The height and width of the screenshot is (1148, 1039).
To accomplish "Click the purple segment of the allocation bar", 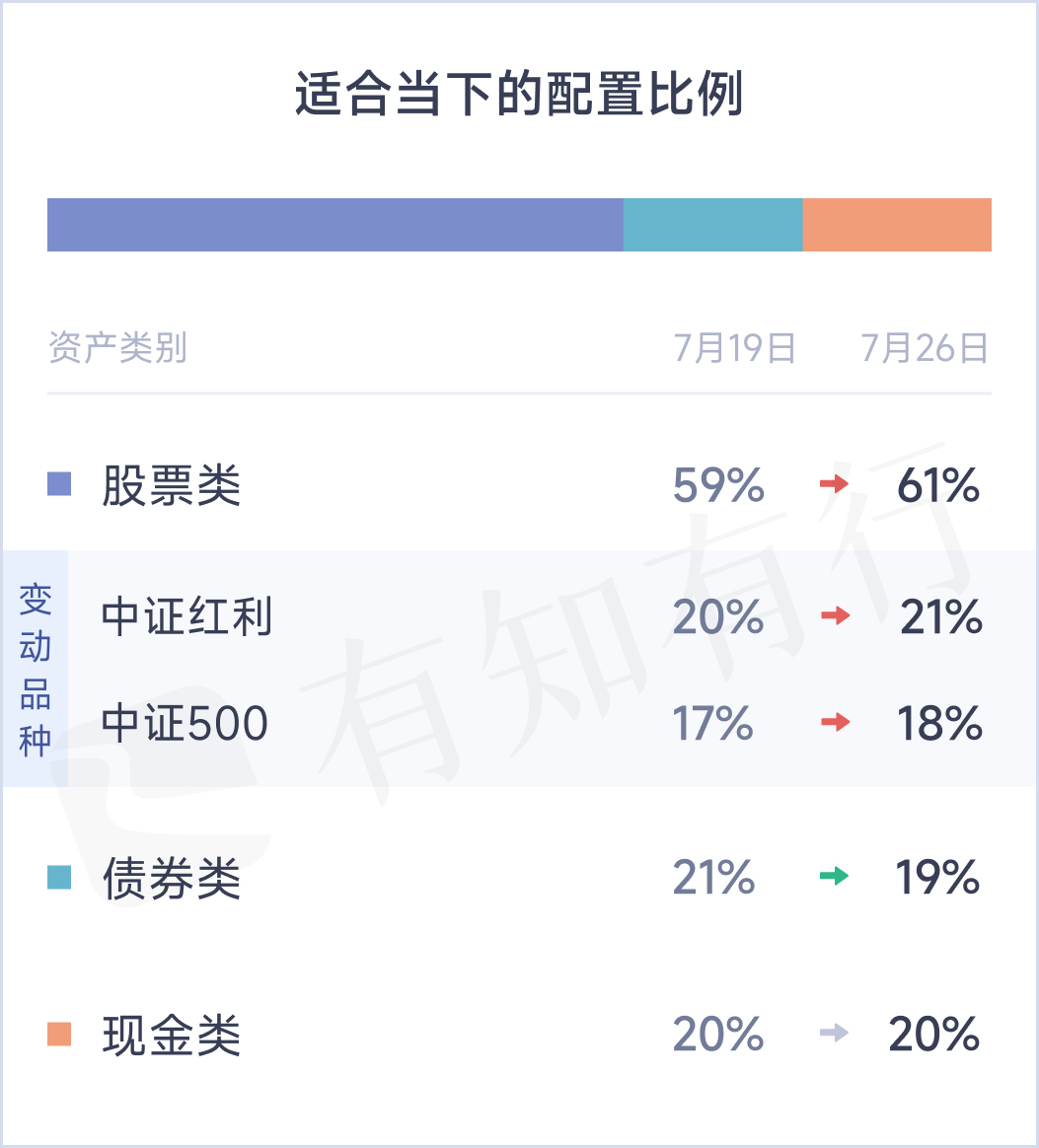I will tap(335, 225).
